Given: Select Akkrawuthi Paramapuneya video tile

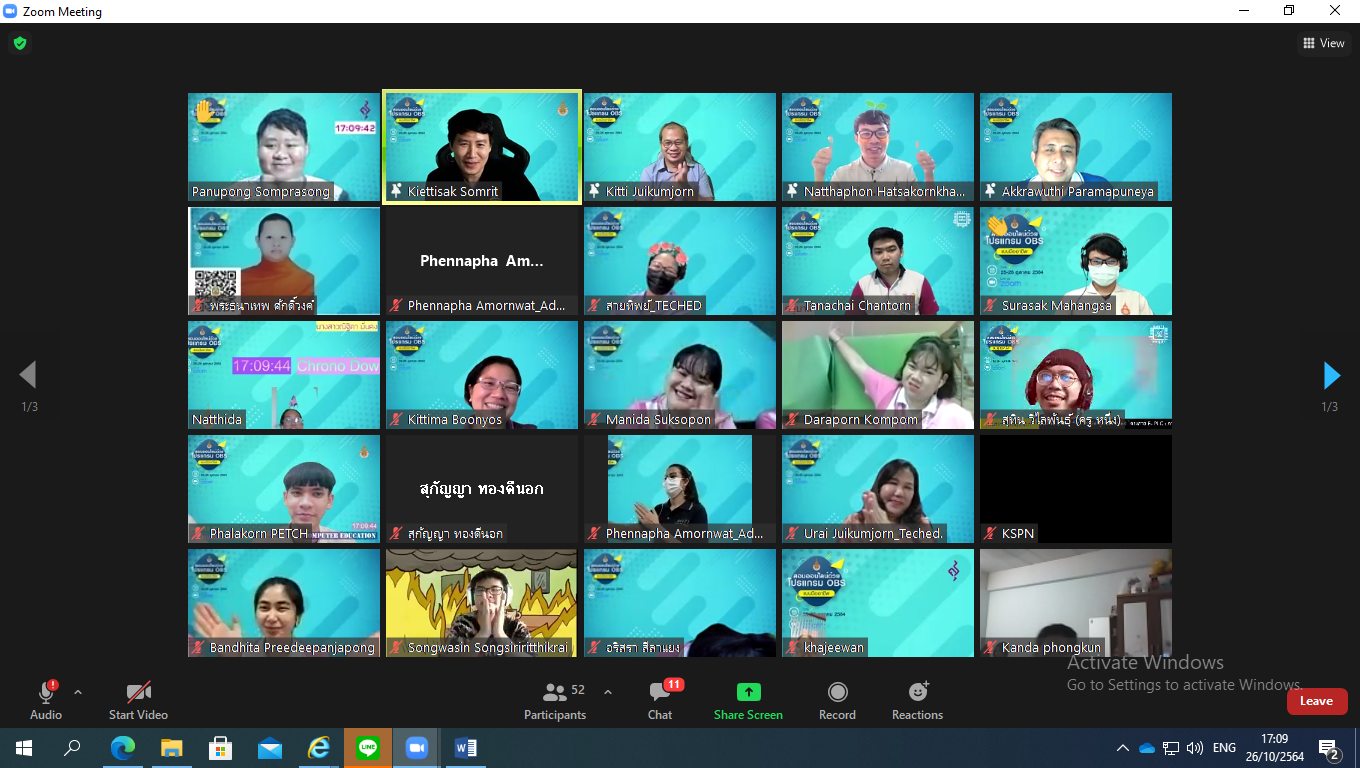Looking at the screenshot, I should pos(1076,147).
